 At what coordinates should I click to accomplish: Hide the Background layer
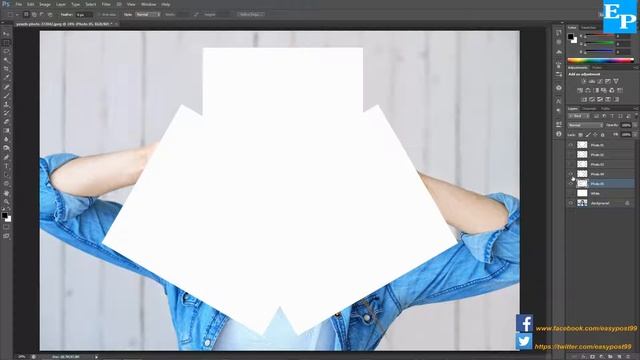pos(571,203)
